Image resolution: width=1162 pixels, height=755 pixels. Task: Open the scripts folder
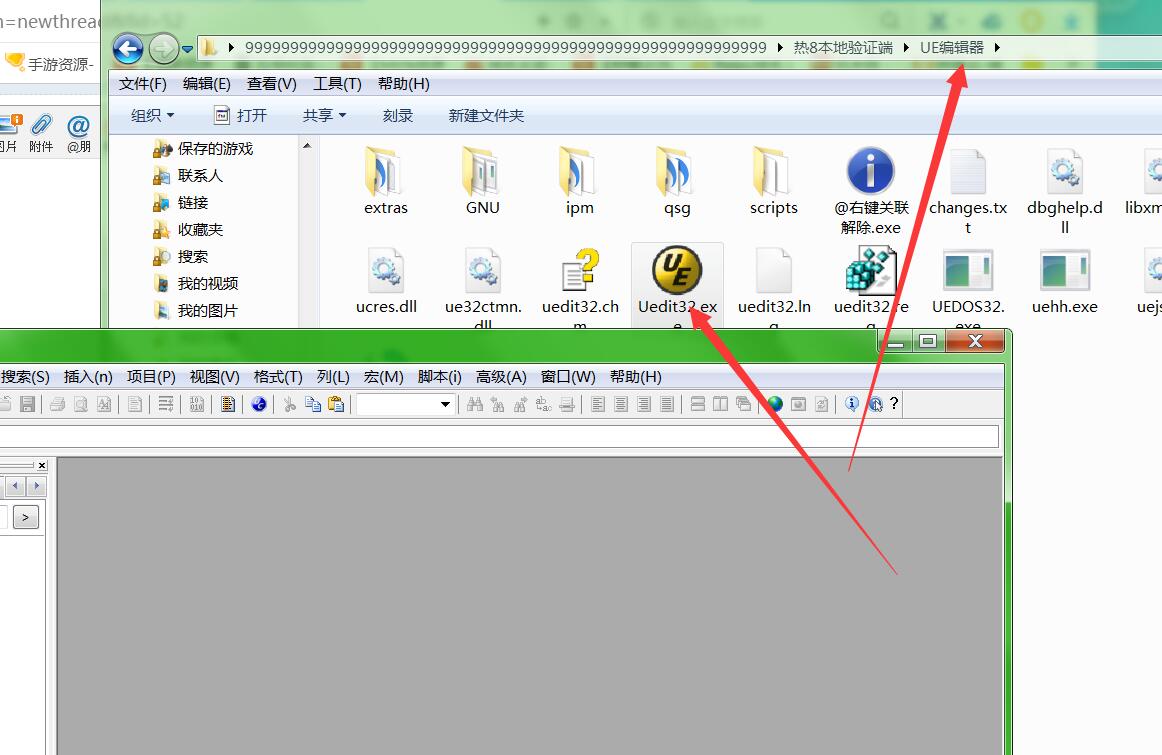coord(773,172)
